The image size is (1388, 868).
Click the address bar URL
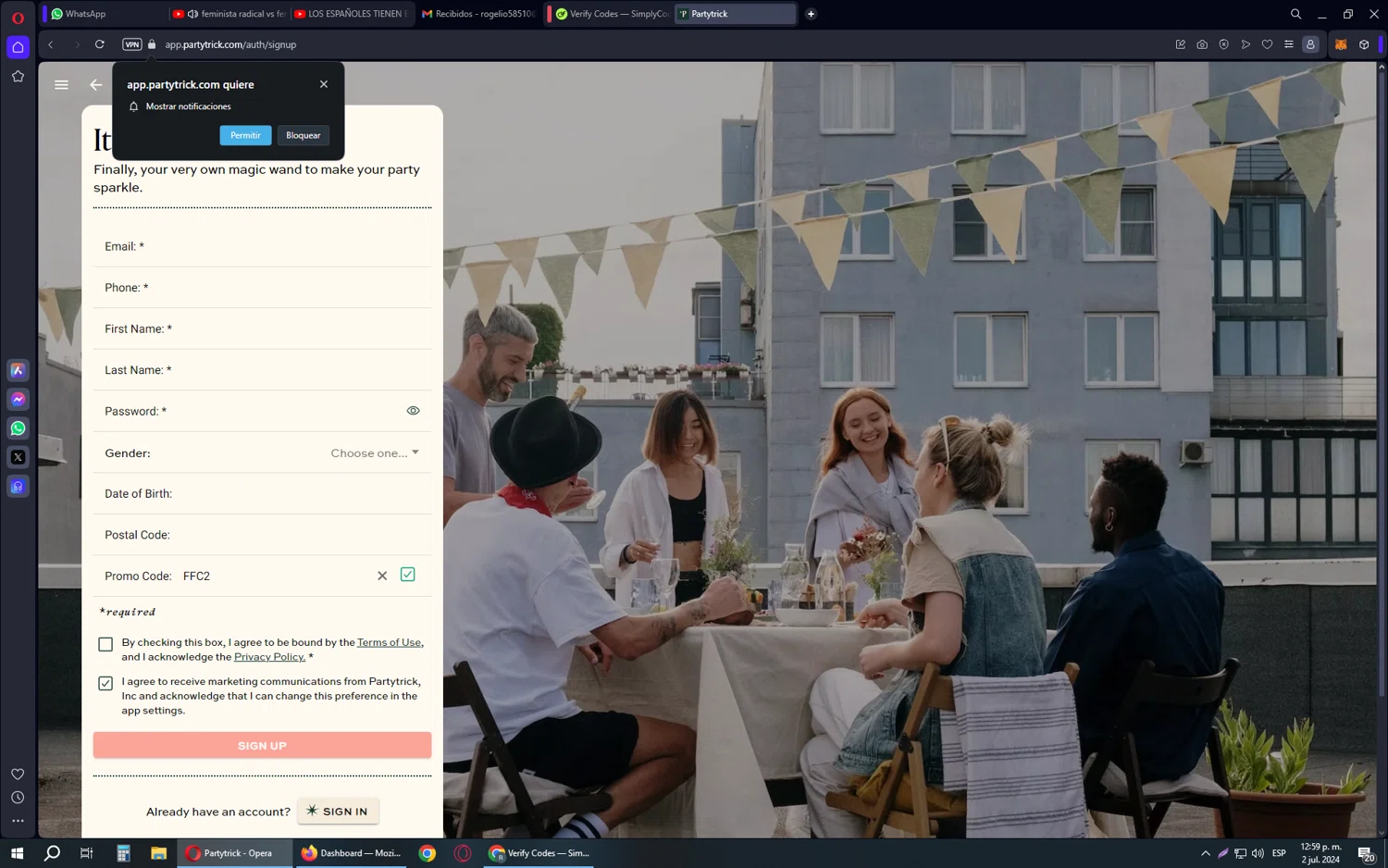(230, 44)
